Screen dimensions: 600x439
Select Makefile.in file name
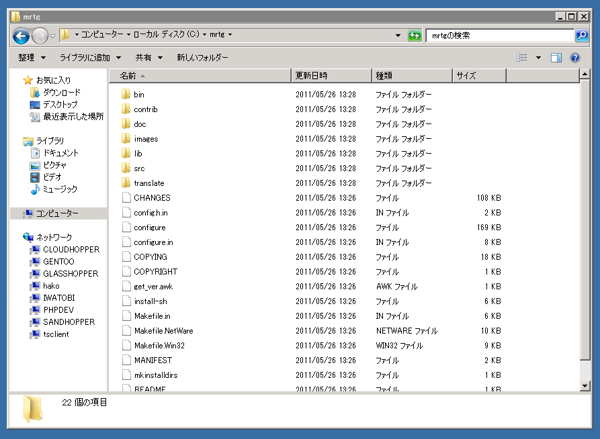coord(152,316)
